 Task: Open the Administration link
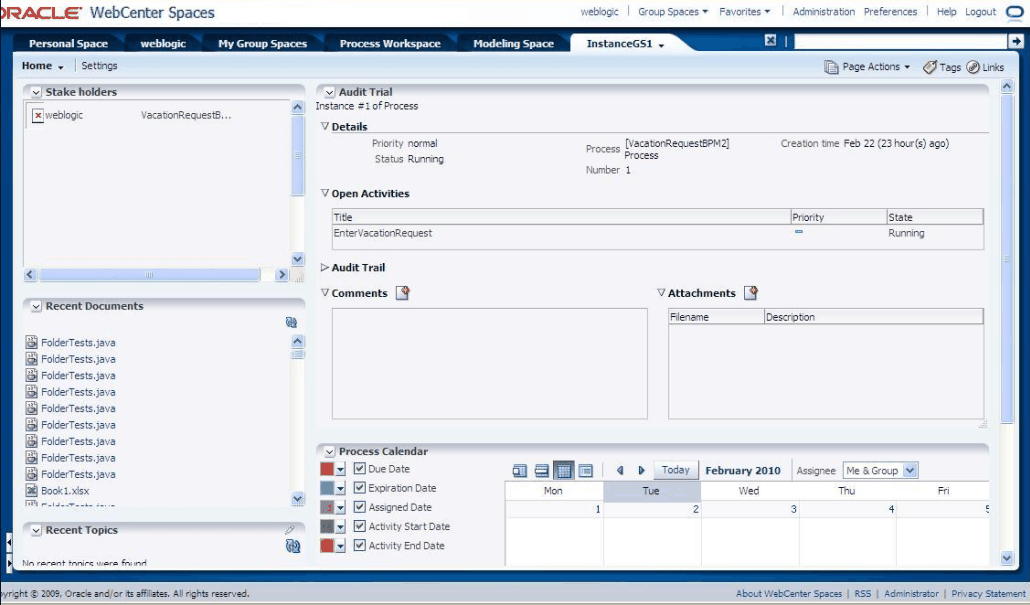(x=824, y=12)
